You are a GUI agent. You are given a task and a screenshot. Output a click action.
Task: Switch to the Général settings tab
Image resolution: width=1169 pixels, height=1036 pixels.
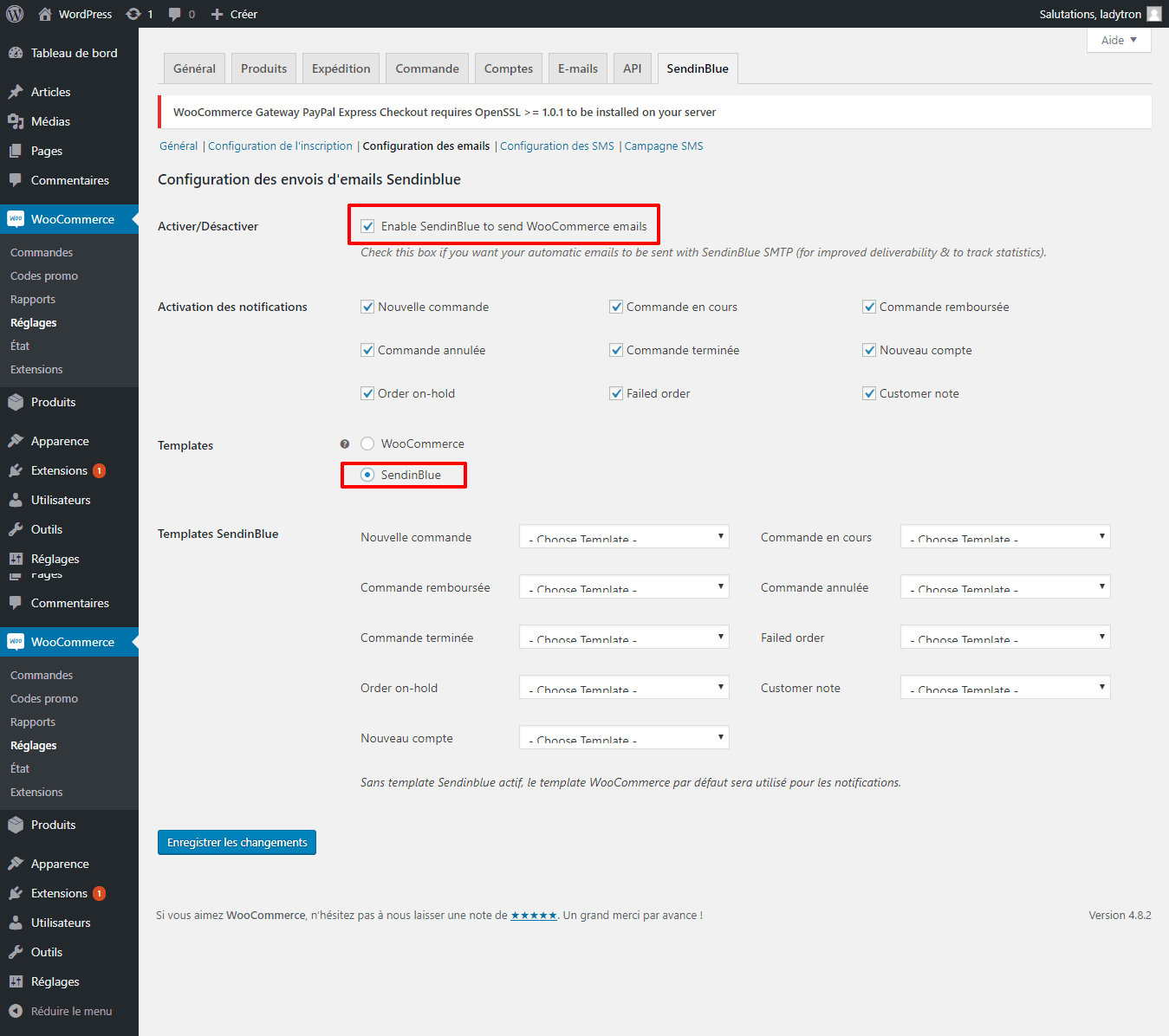point(194,68)
